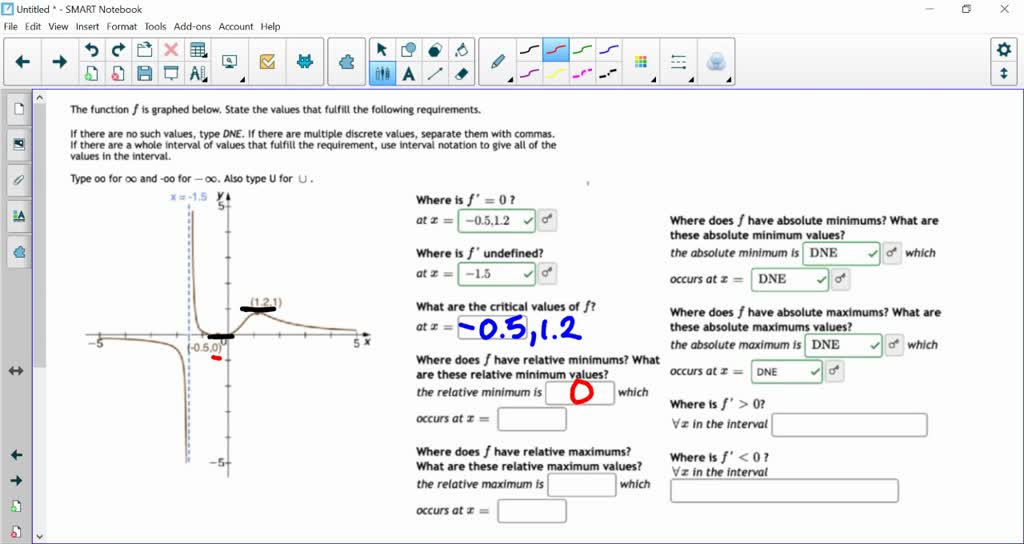Open the Add-ons menu
The height and width of the screenshot is (544, 1024).
(192, 27)
